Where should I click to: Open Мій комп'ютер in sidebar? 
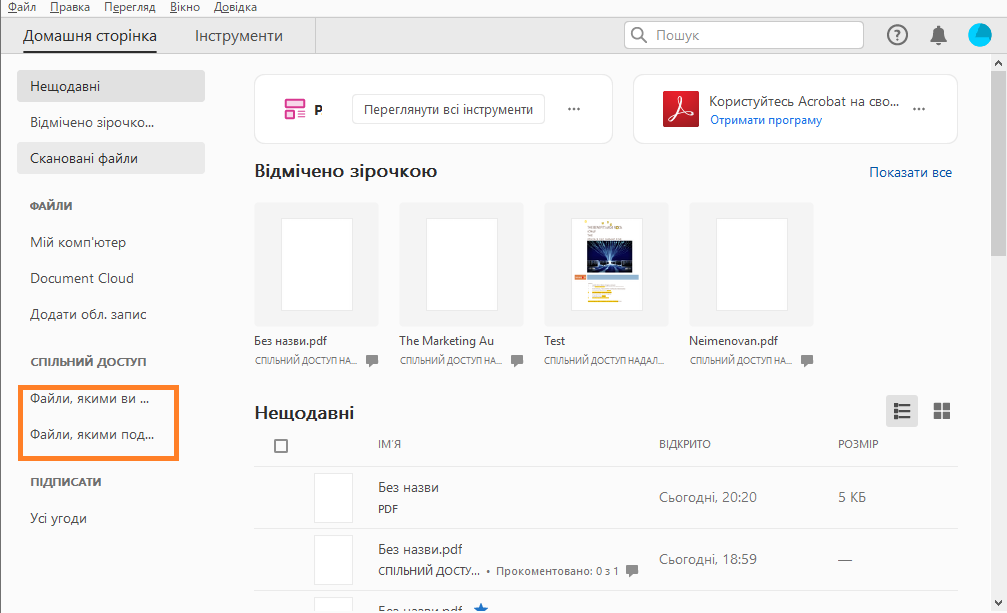[78, 243]
